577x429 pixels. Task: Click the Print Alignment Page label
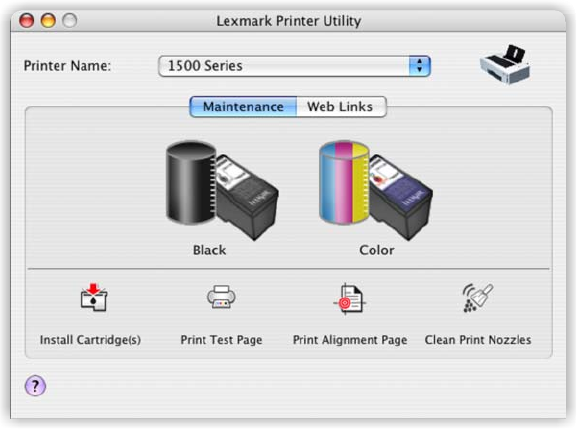[x=350, y=340]
